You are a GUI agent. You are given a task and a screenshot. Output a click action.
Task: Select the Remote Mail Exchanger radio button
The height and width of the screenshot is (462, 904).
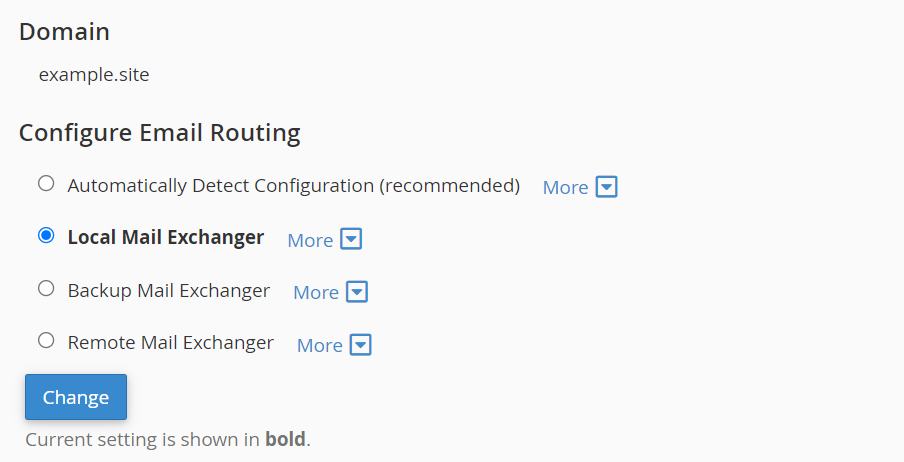46,341
